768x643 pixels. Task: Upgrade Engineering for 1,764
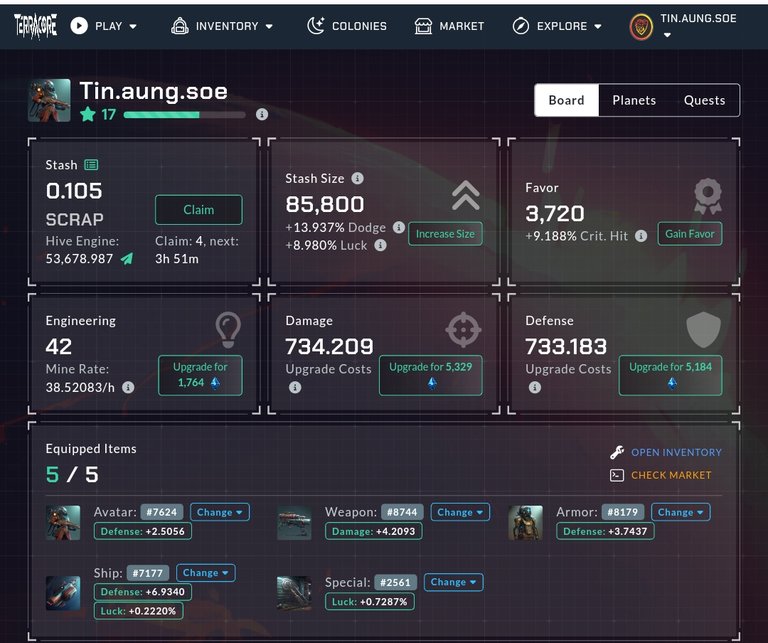click(x=200, y=375)
